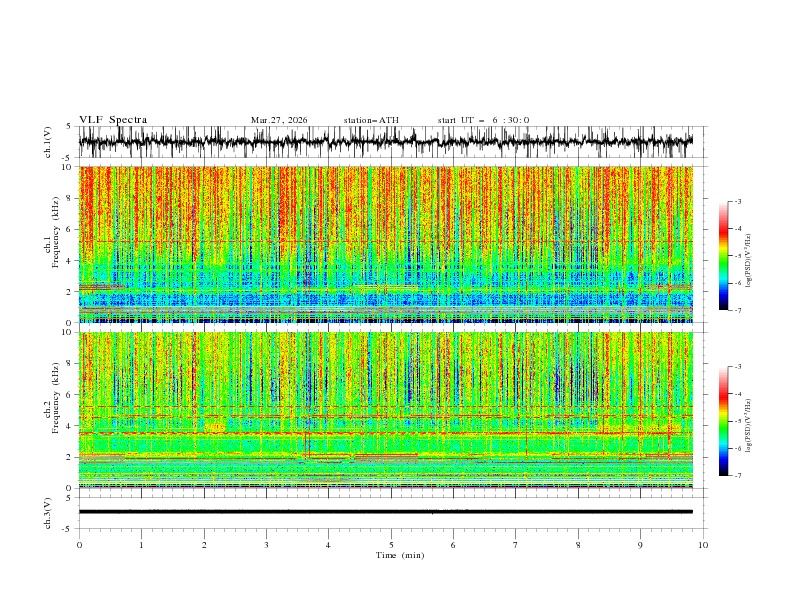Click the upper PSD color scale bar
The image size is (792, 612).
[723, 256]
